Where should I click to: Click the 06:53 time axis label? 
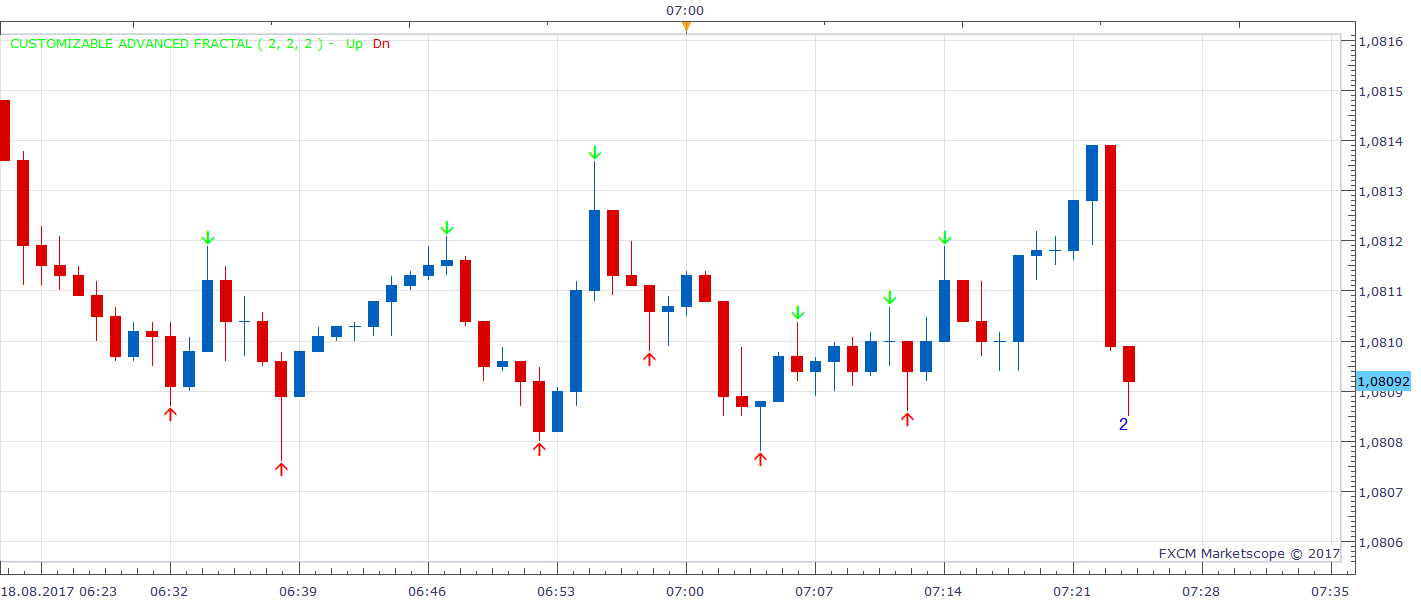[556, 592]
